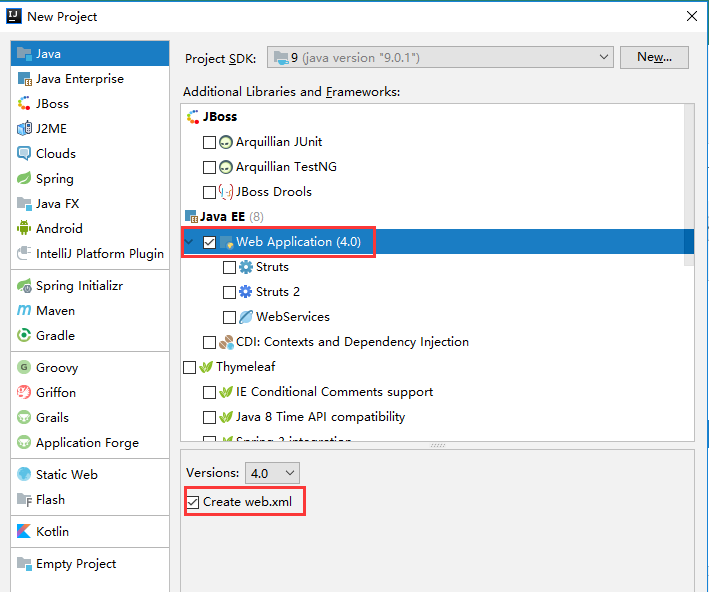Click the Griffon icon

[x=24, y=392]
